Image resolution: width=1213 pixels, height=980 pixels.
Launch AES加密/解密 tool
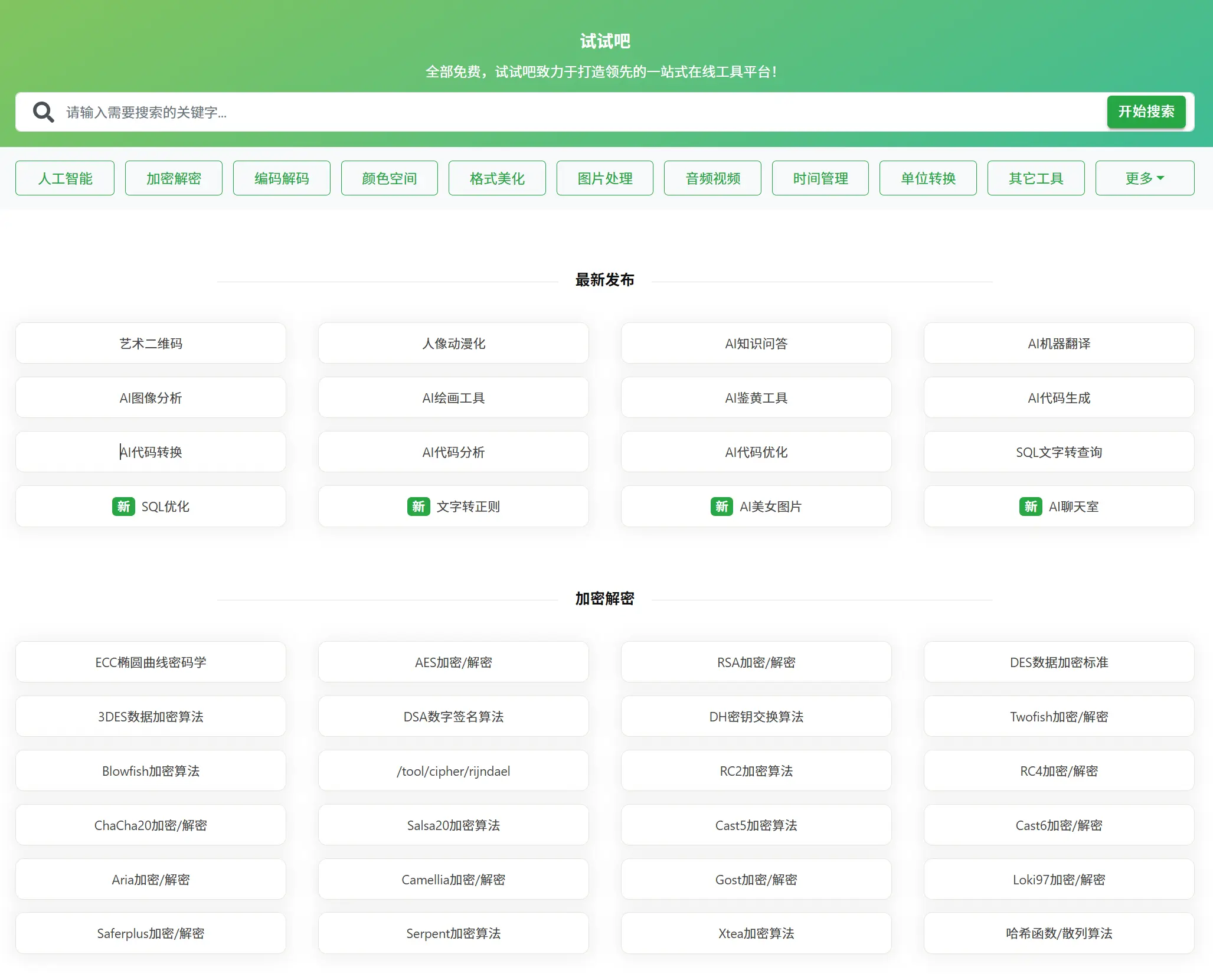[453, 662]
